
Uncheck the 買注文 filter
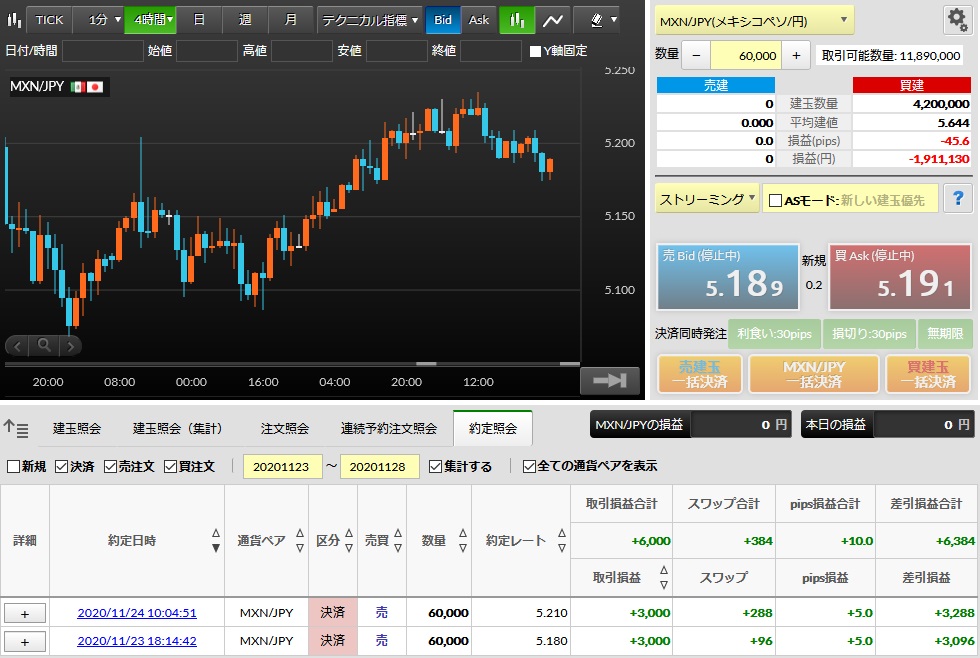pos(170,466)
